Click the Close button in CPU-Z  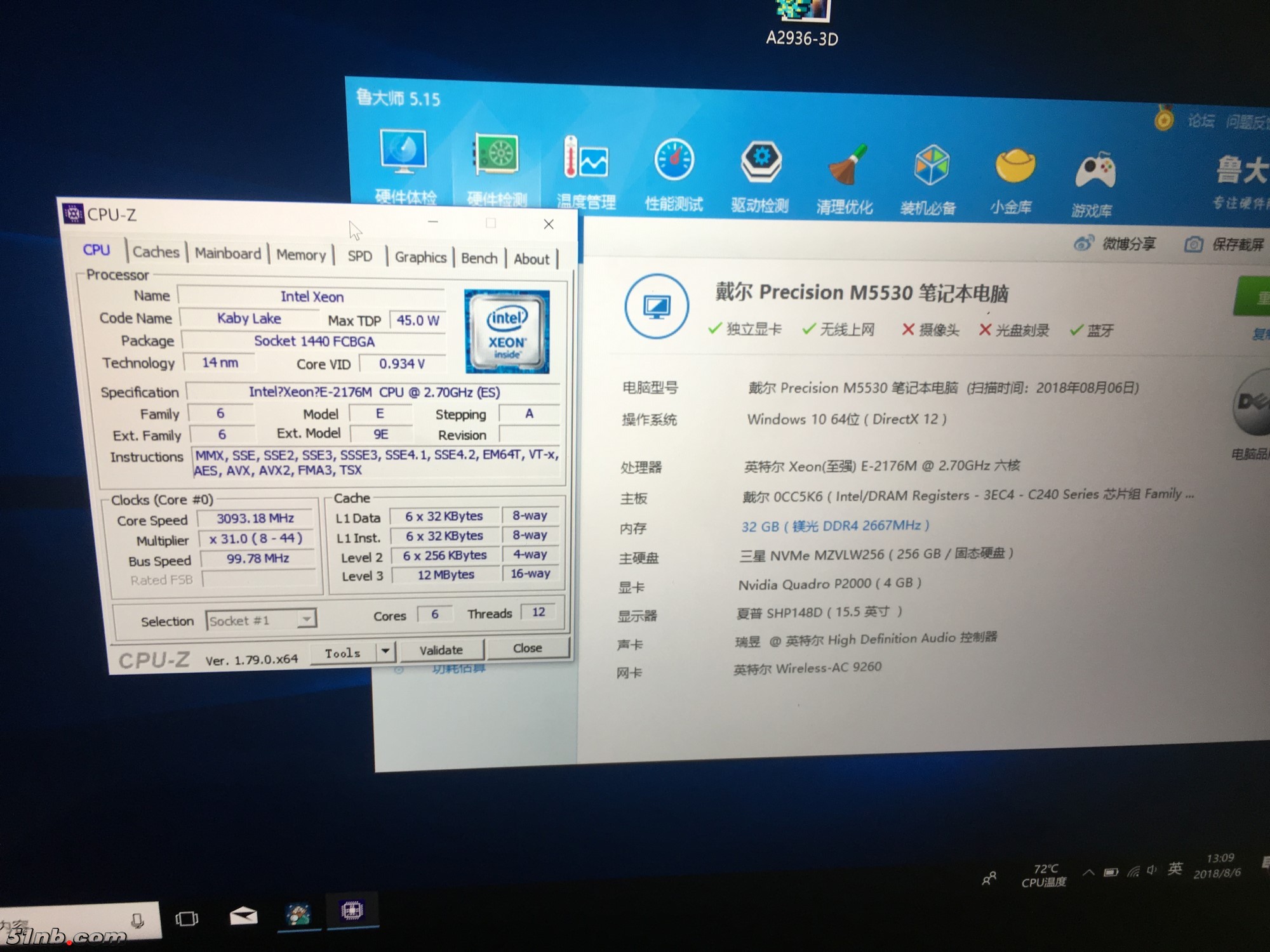click(527, 648)
